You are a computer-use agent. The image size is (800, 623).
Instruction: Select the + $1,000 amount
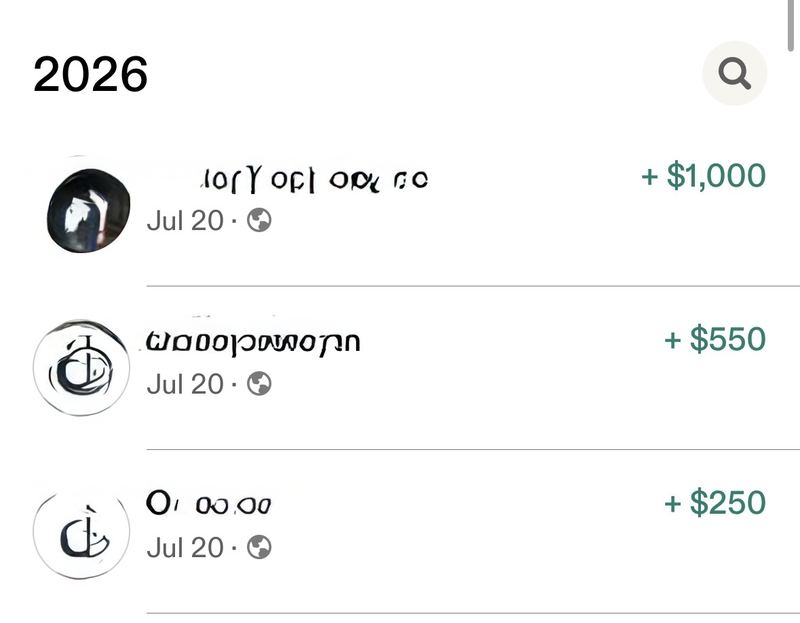pyautogui.click(x=704, y=176)
